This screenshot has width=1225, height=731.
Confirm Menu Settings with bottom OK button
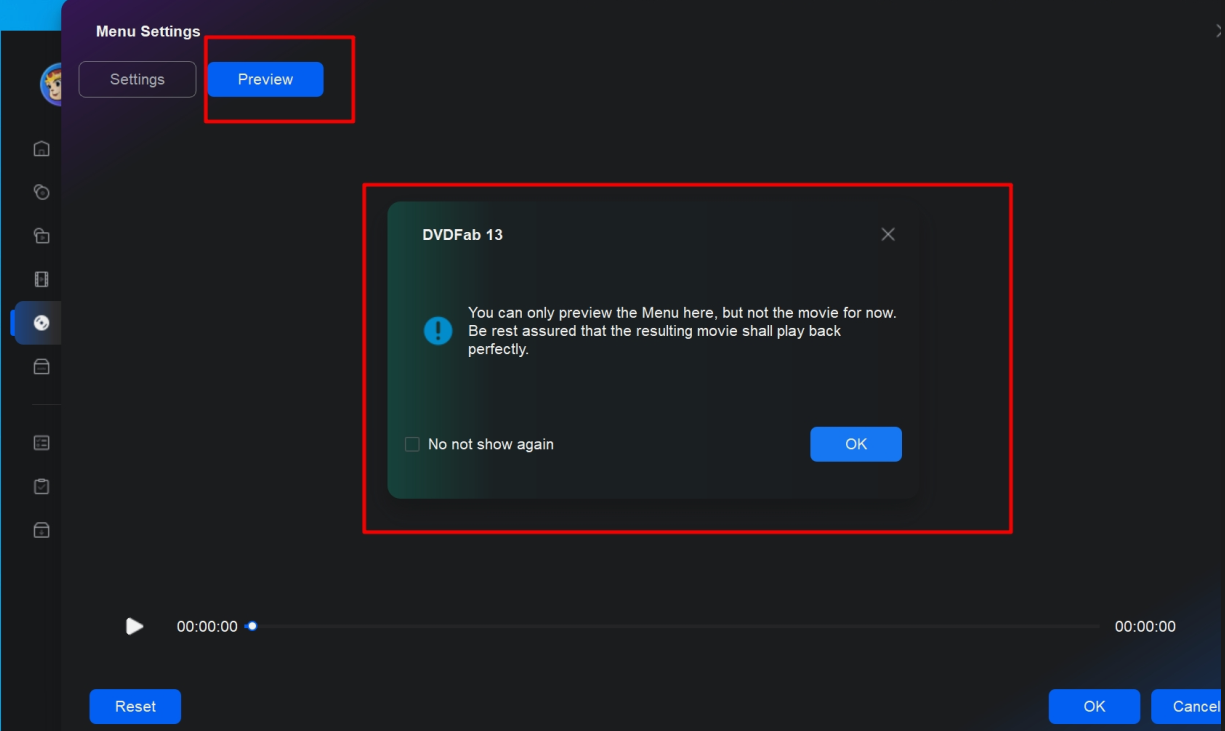pos(1094,706)
